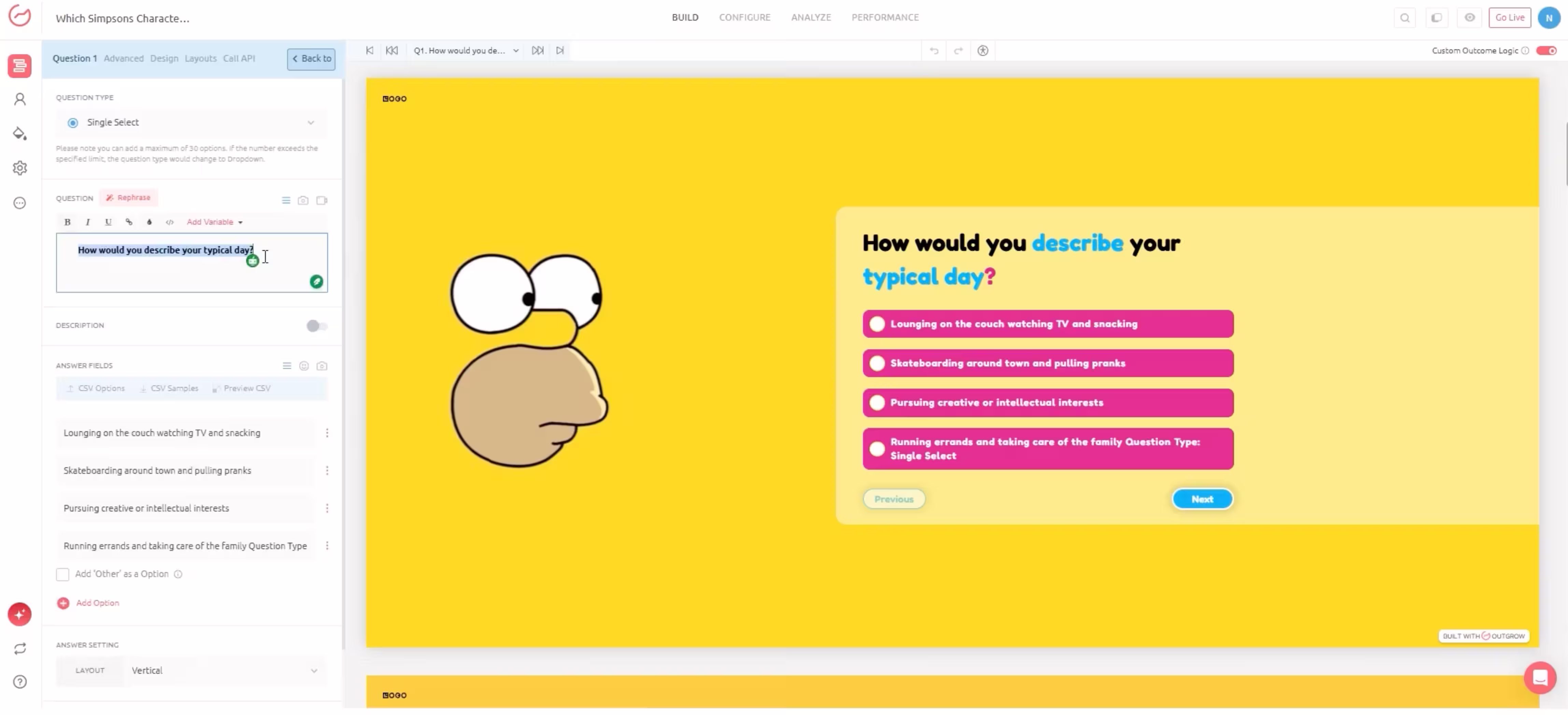Click the insert link icon in question toolbar
This screenshot has height=715, width=1568.
(128, 222)
